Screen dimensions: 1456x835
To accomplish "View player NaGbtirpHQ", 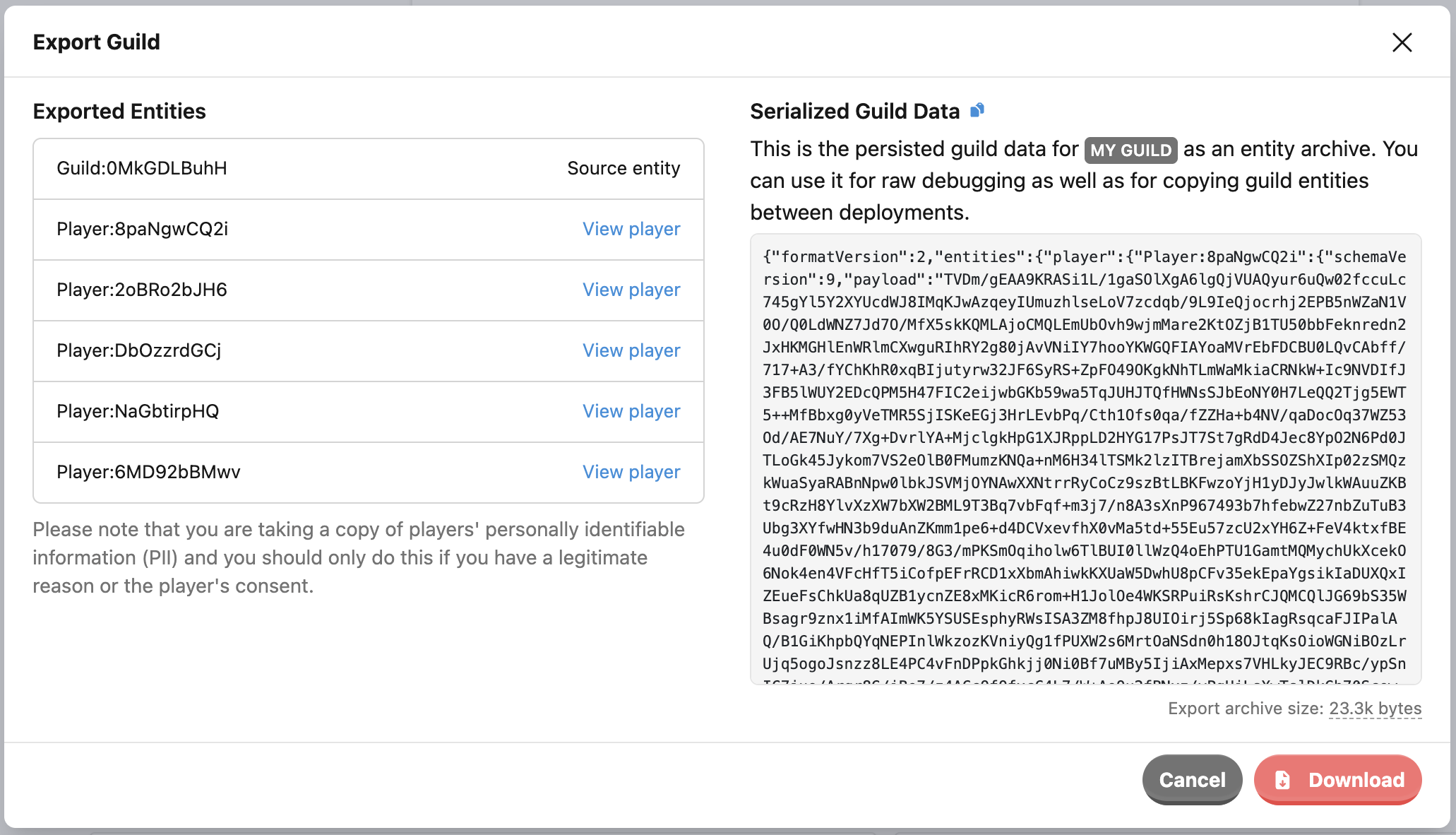I will (631, 411).
